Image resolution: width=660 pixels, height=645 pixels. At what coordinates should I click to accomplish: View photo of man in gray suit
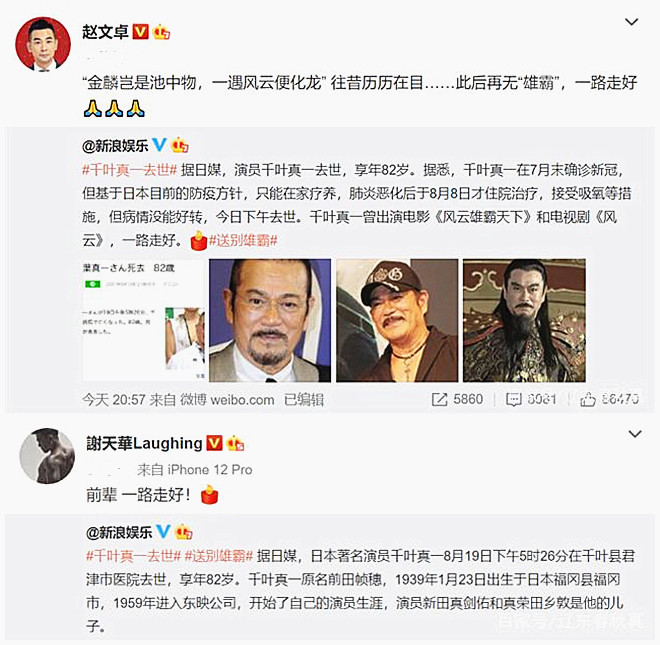click(270, 320)
